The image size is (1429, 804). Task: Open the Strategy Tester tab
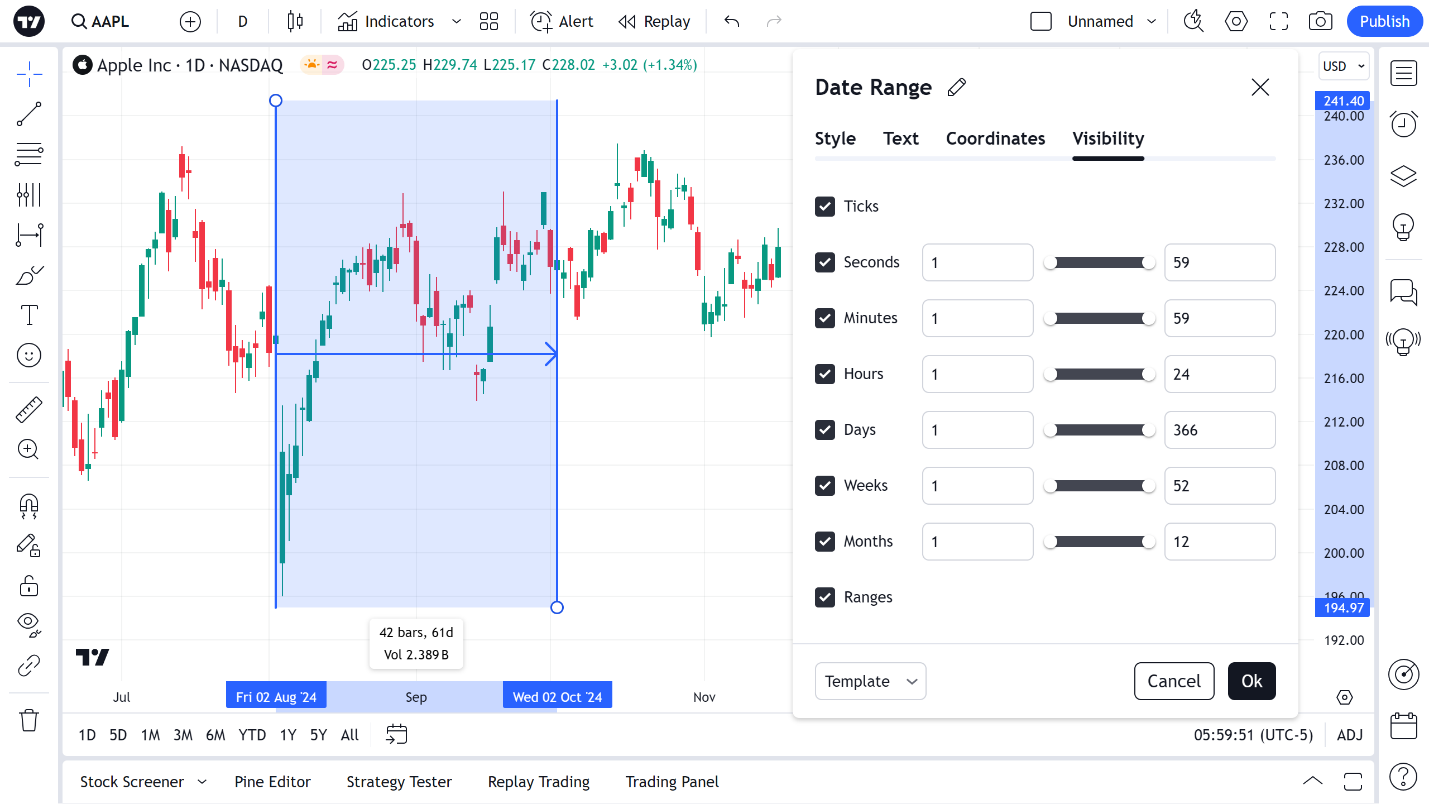(399, 782)
